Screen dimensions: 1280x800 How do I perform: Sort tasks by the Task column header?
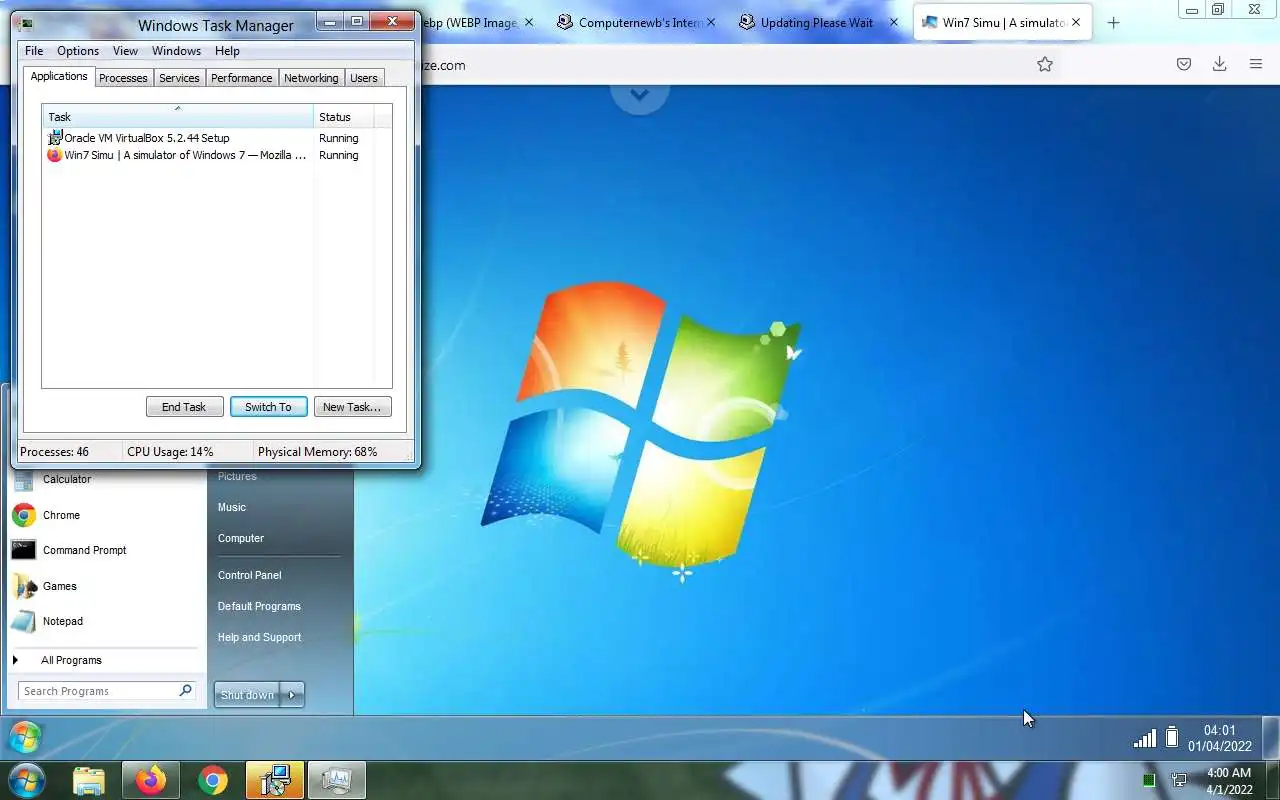178,117
